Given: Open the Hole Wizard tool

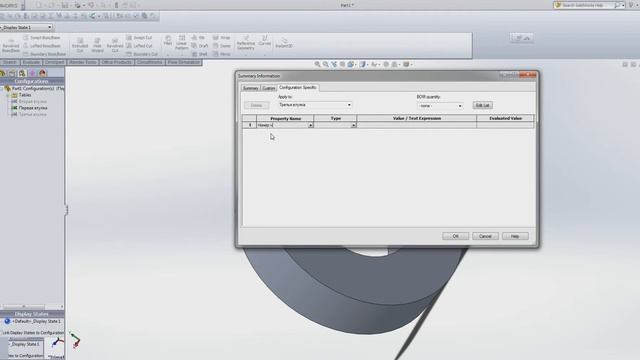Looking at the screenshot, I should pos(97,45).
